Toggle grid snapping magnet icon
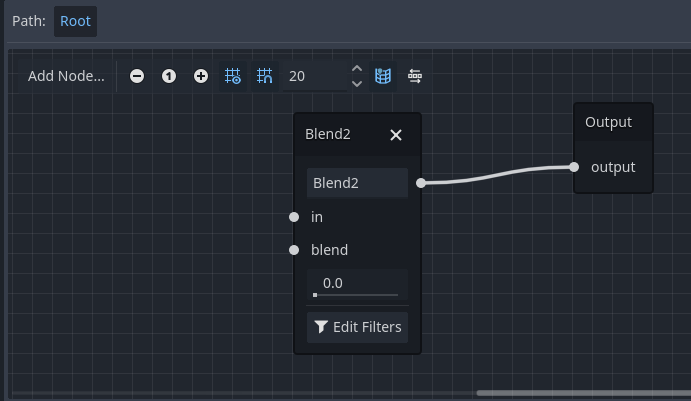Screen dimensions: 691x401 tap(265, 76)
